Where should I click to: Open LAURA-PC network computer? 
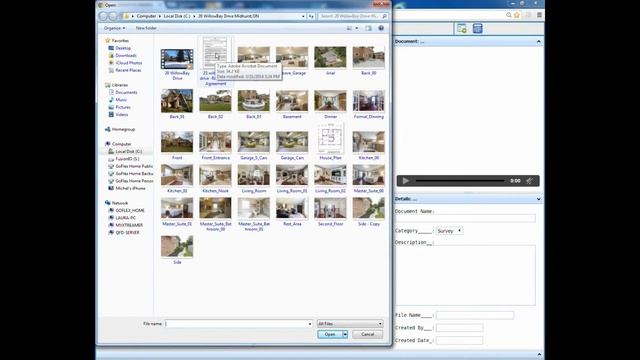(125, 218)
